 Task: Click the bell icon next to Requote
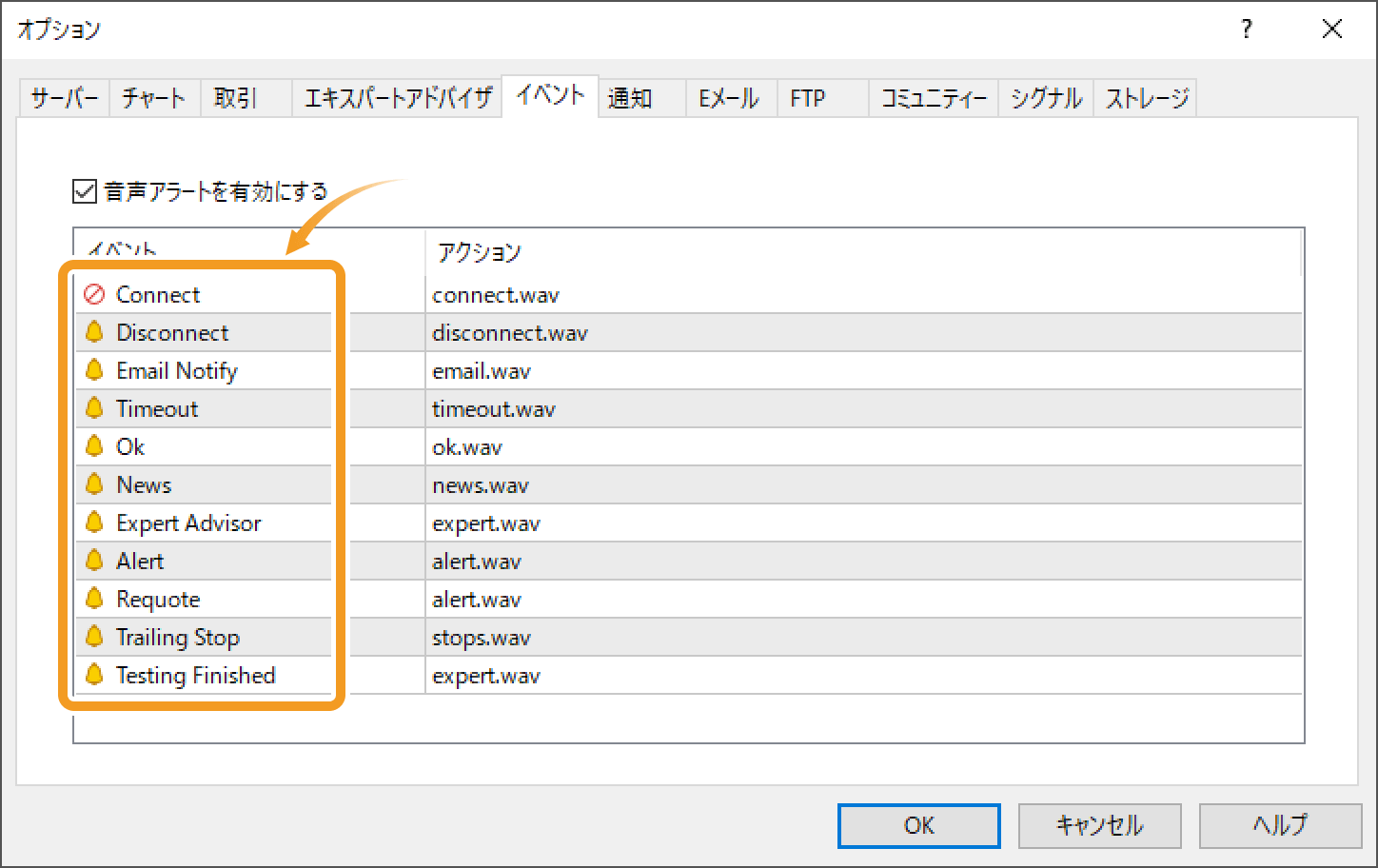coord(94,599)
